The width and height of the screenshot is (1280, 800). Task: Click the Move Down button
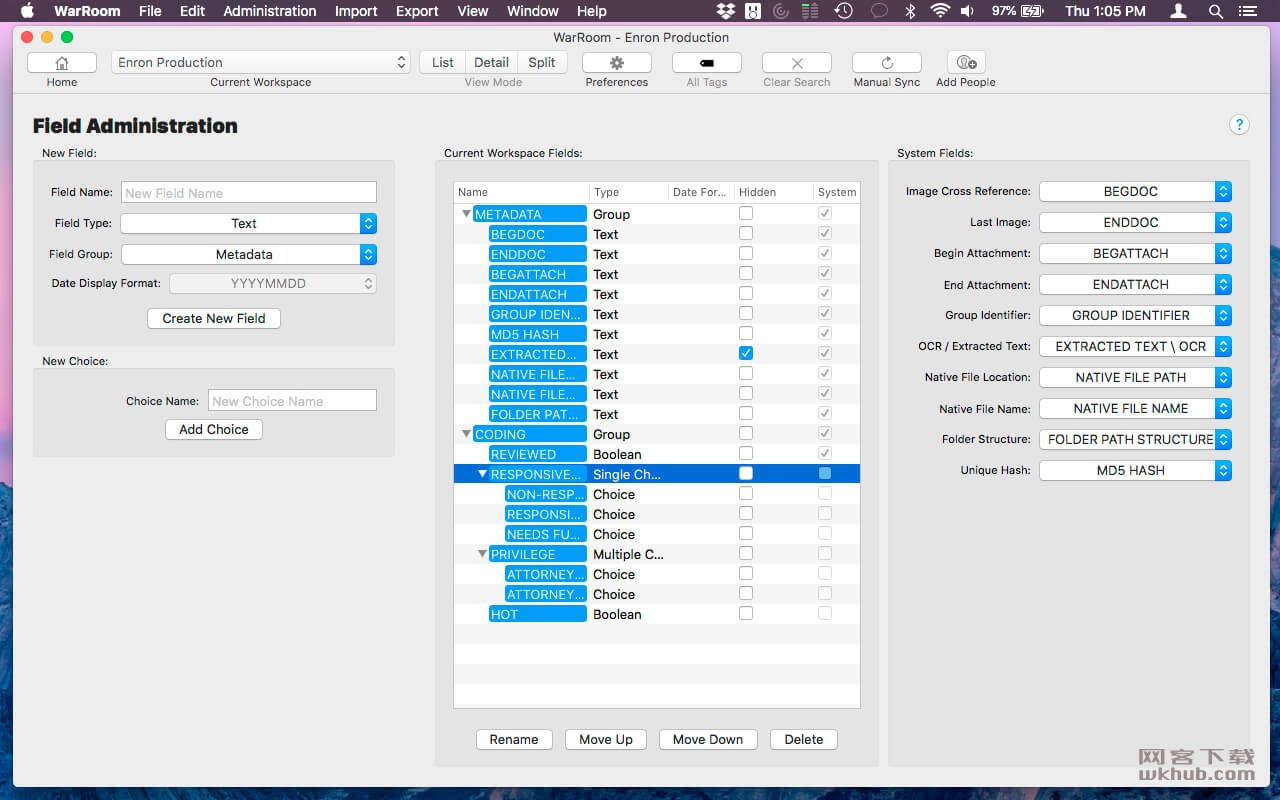708,739
